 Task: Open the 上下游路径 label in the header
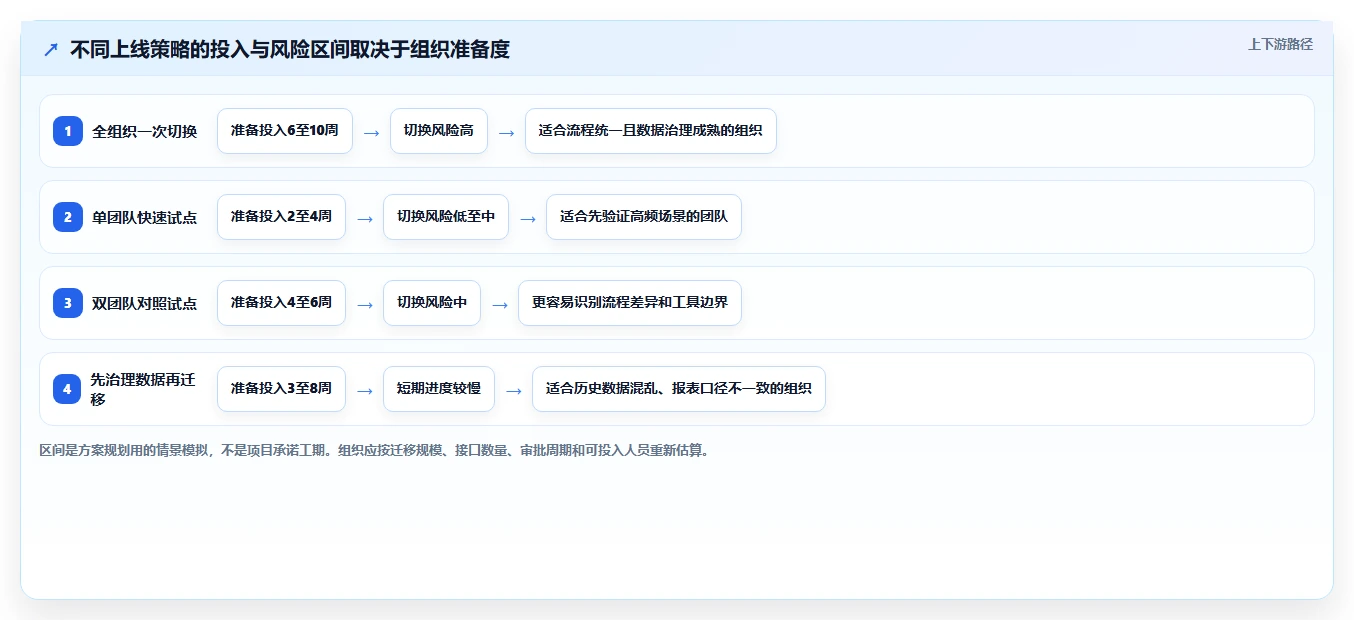tap(1280, 44)
